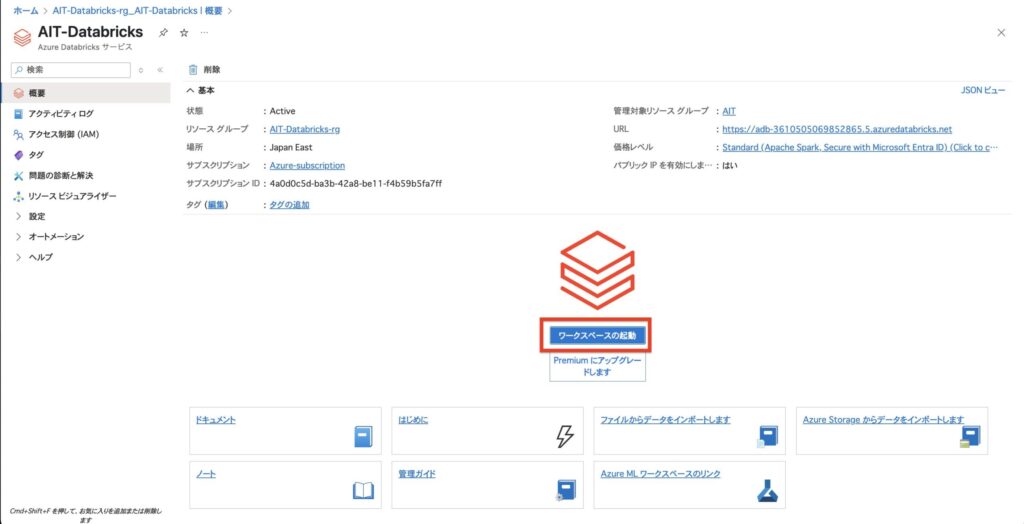
Task: Click Premium にアップグレードします button
Action: 597,366
